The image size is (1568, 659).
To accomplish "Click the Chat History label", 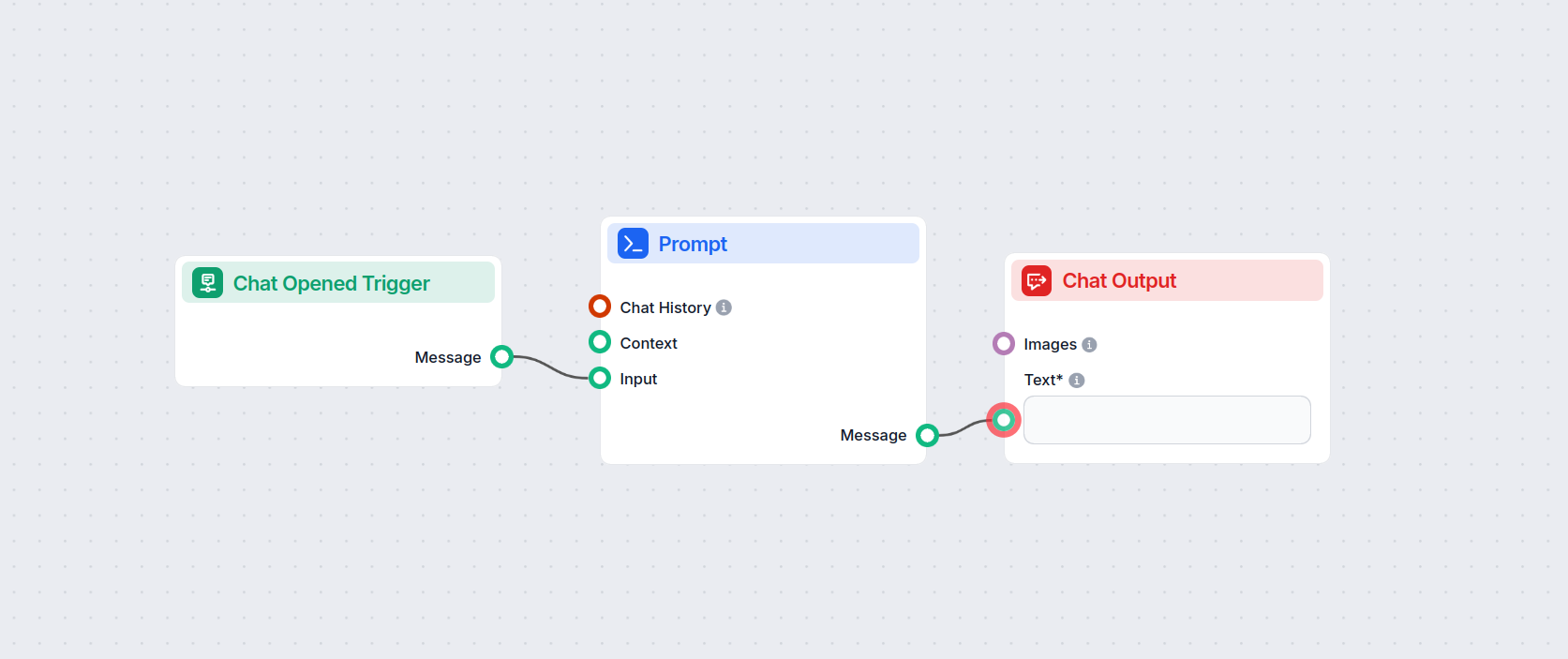I will [x=665, y=307].
